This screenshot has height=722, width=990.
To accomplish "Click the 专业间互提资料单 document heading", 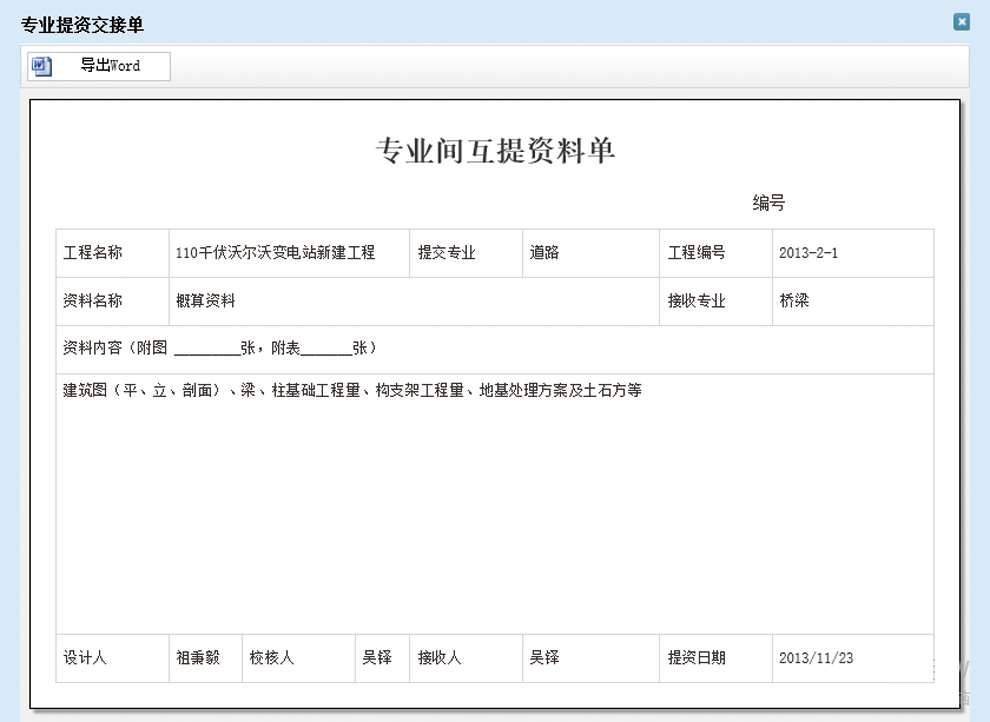I will pos(495,151).
